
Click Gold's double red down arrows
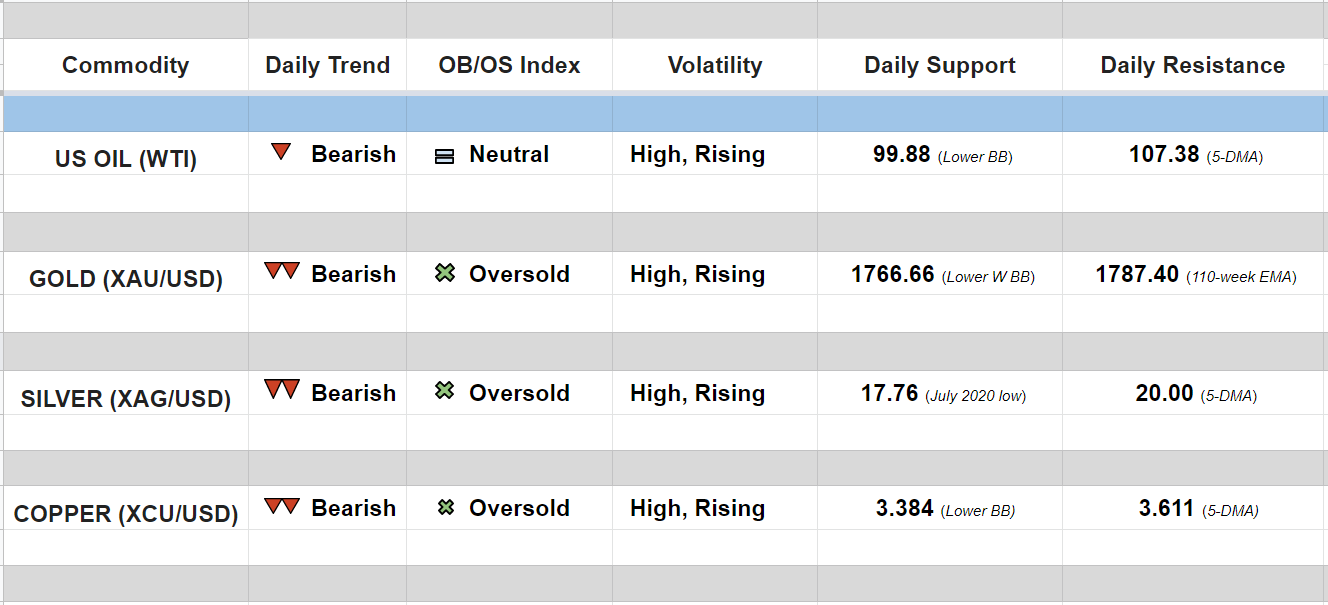pyautogui.click(x=281, y=271)
